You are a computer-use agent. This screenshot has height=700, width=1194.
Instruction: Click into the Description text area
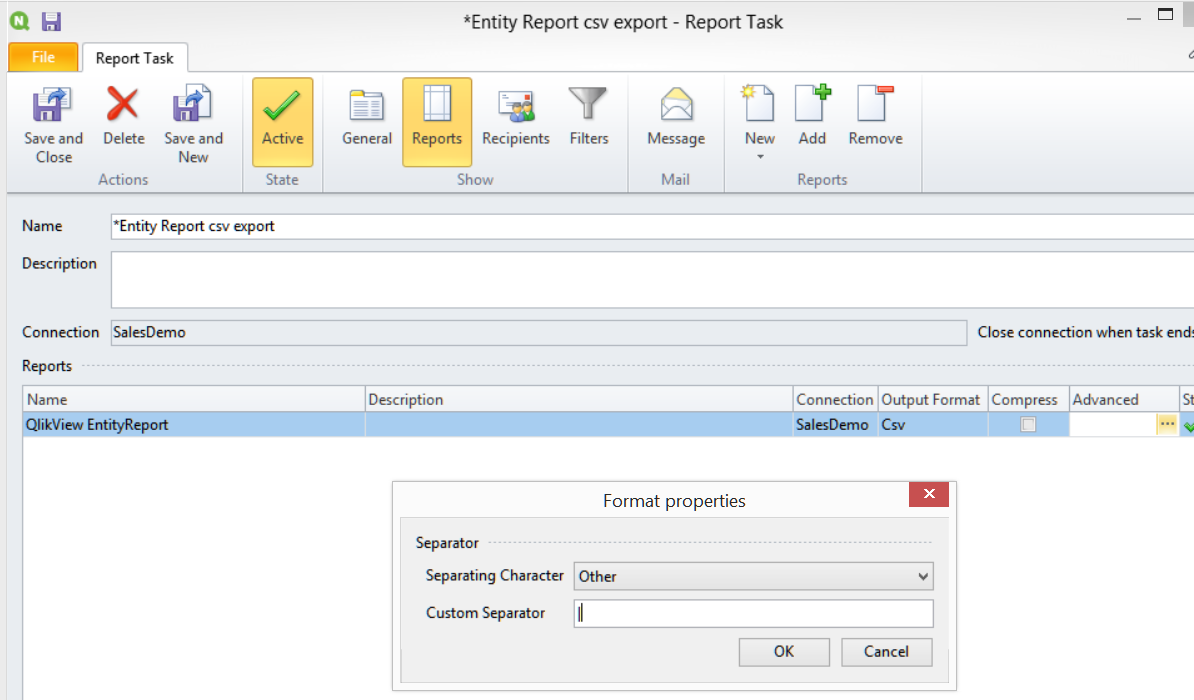(653, 280)
